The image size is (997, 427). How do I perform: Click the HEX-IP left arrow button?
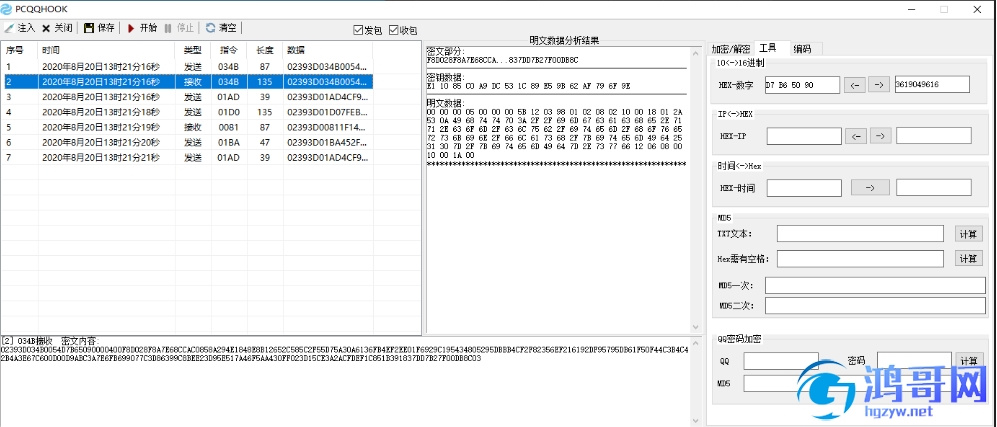pyautogui.click(x=857, y=135)
